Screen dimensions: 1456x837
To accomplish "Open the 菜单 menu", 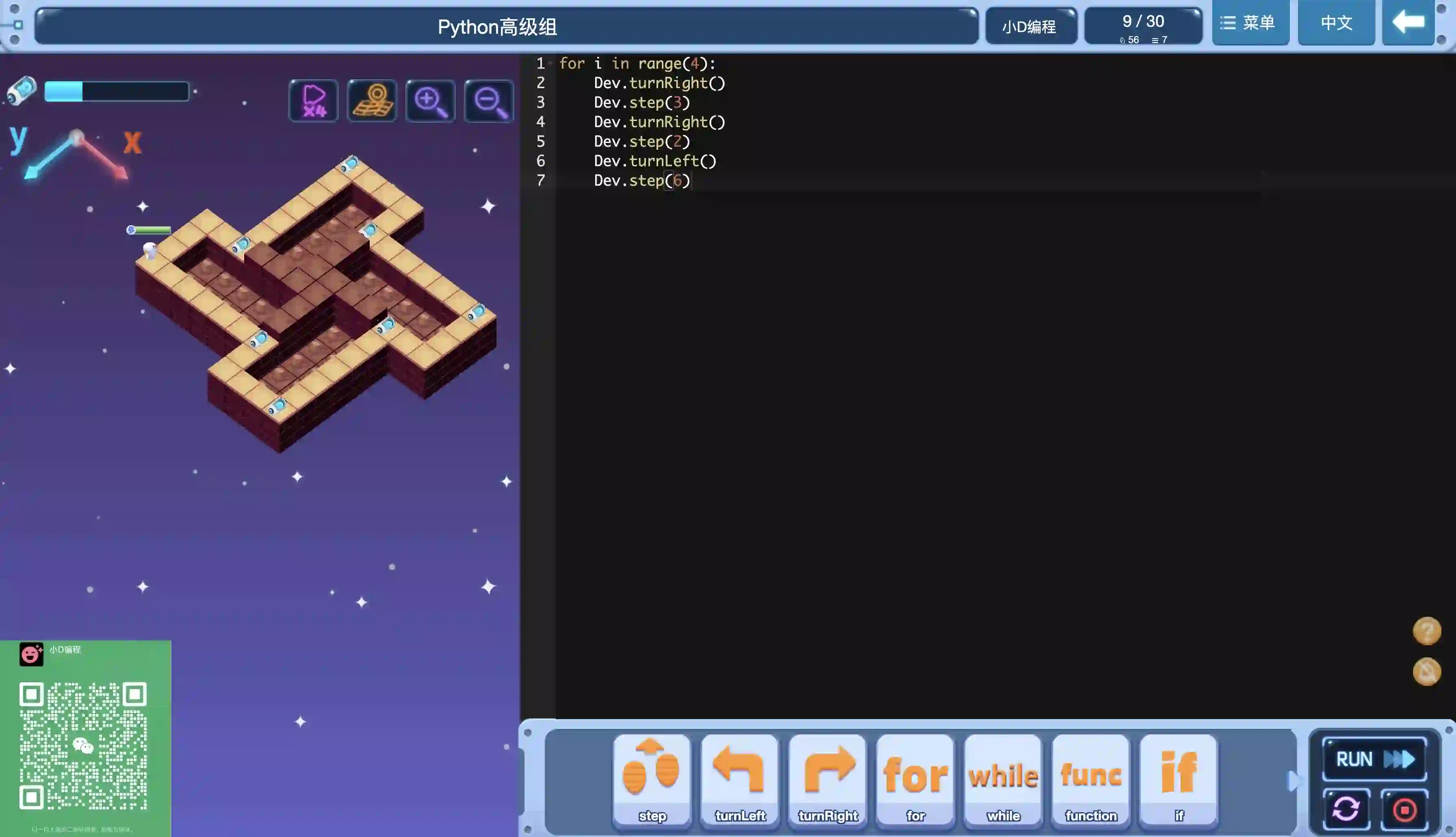I will [1250, 23].
